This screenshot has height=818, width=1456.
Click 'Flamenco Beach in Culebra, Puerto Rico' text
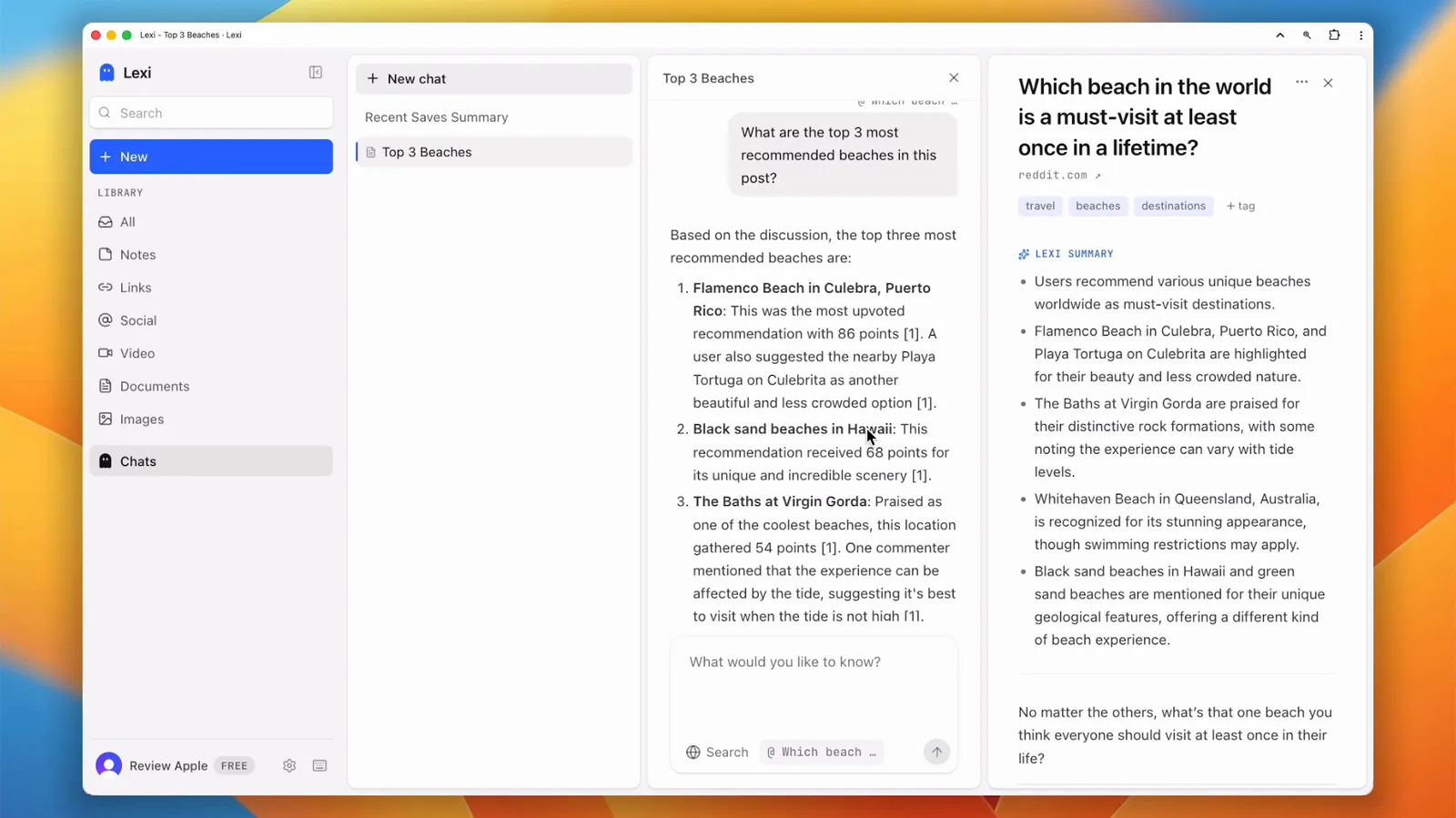(x=812, y=299)
